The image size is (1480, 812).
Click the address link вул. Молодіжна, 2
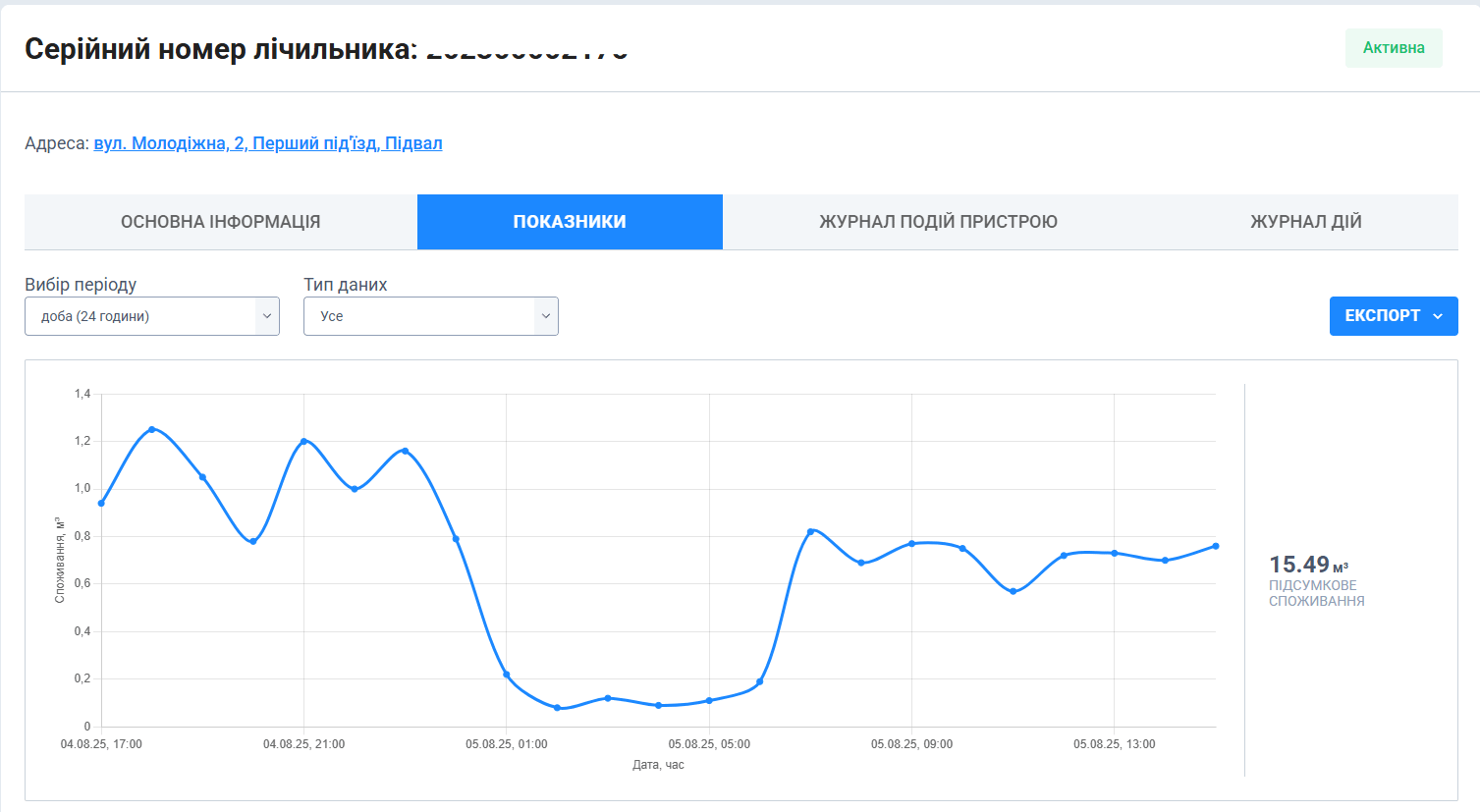(x=267, y=143)
